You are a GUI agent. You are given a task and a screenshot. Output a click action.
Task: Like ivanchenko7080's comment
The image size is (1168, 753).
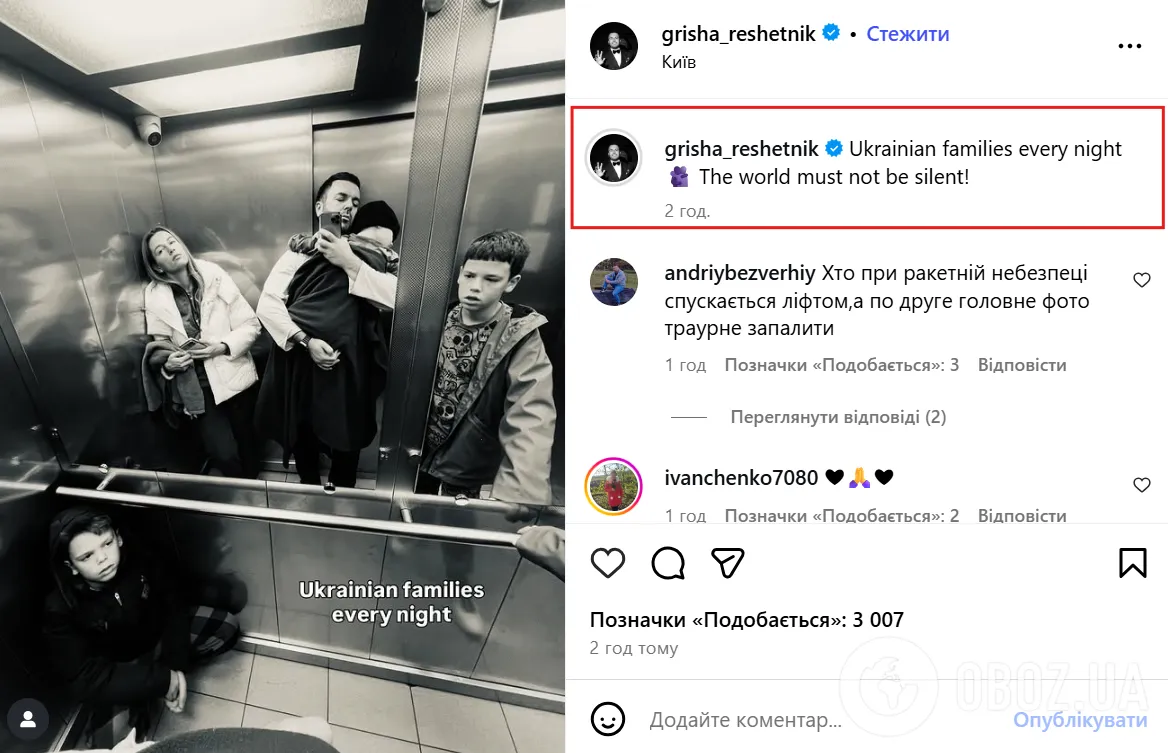[1141, 485]
